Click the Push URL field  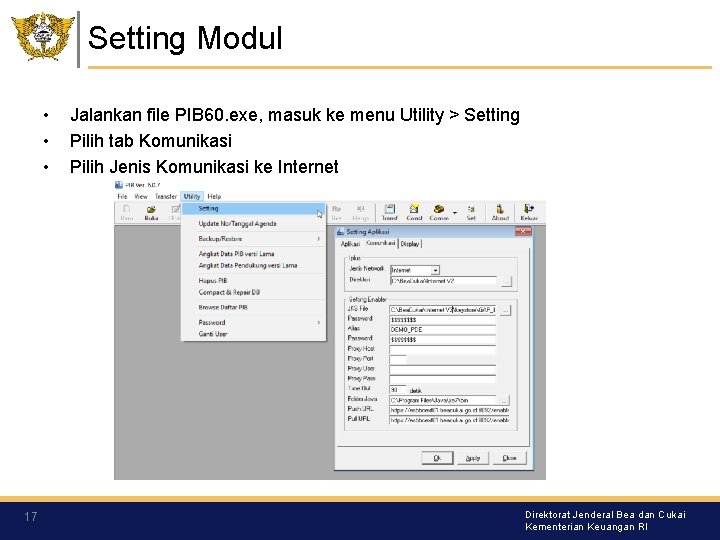coord(450,410)
